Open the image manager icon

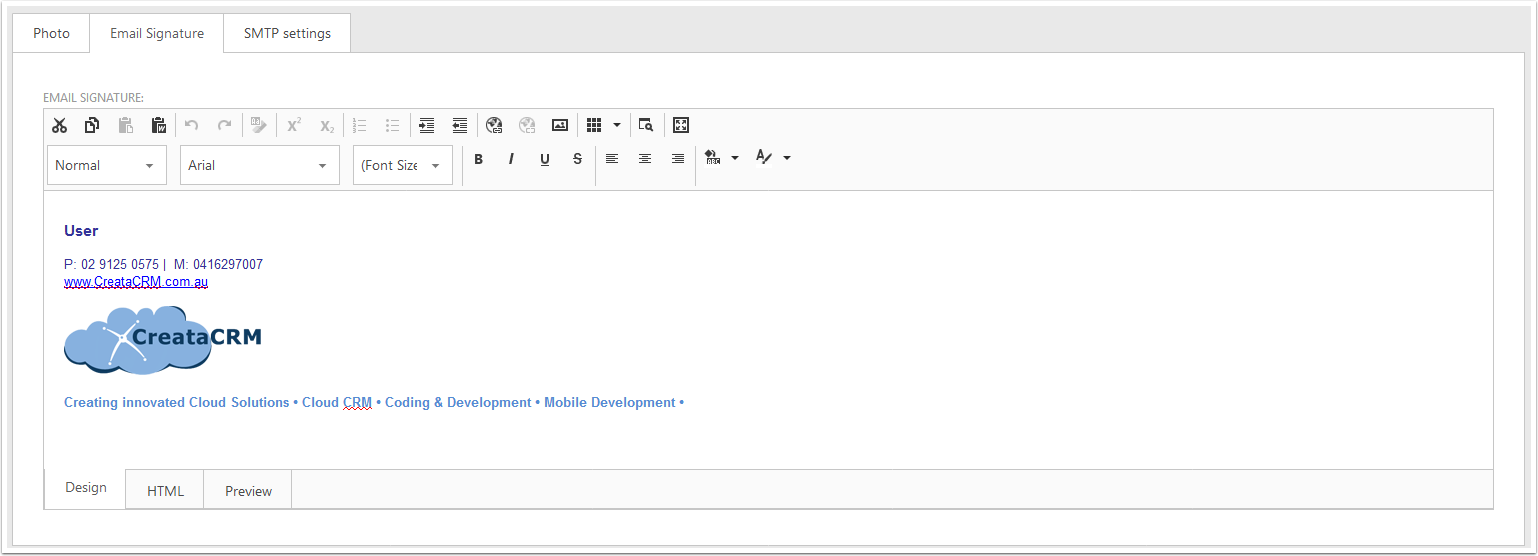[x=560, y=125]
